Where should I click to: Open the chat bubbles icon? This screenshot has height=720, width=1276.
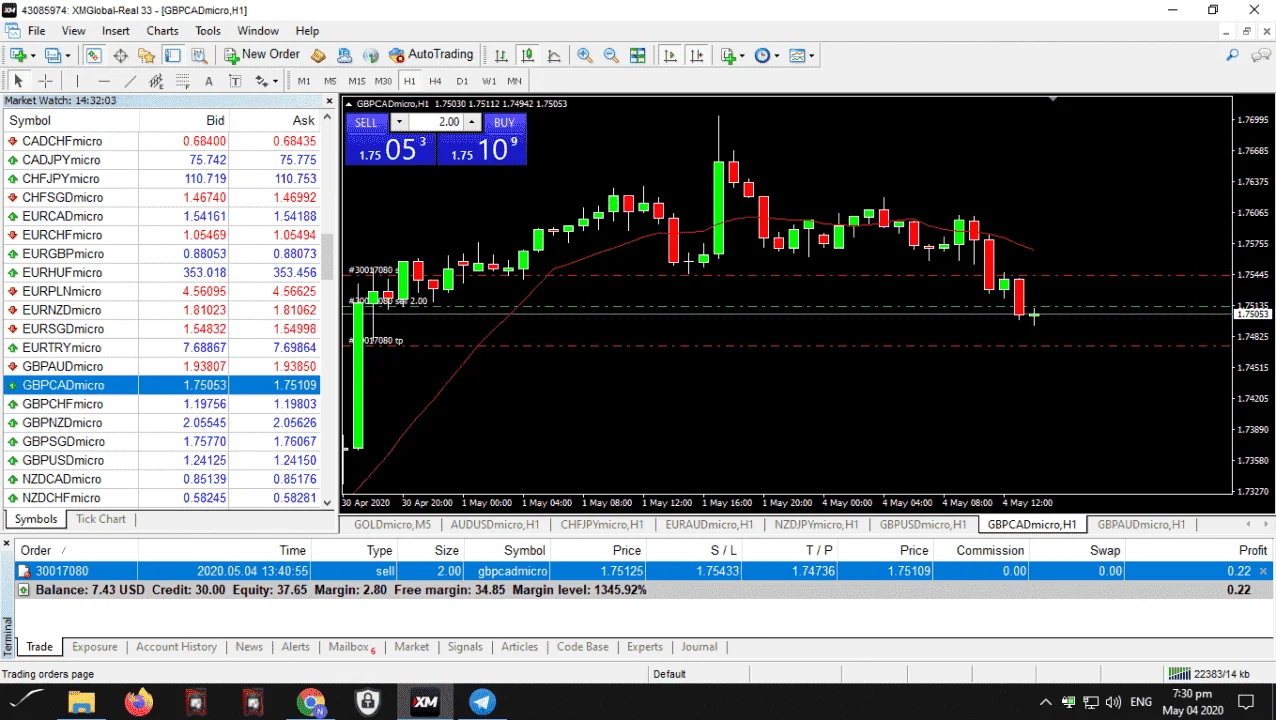1260,55
